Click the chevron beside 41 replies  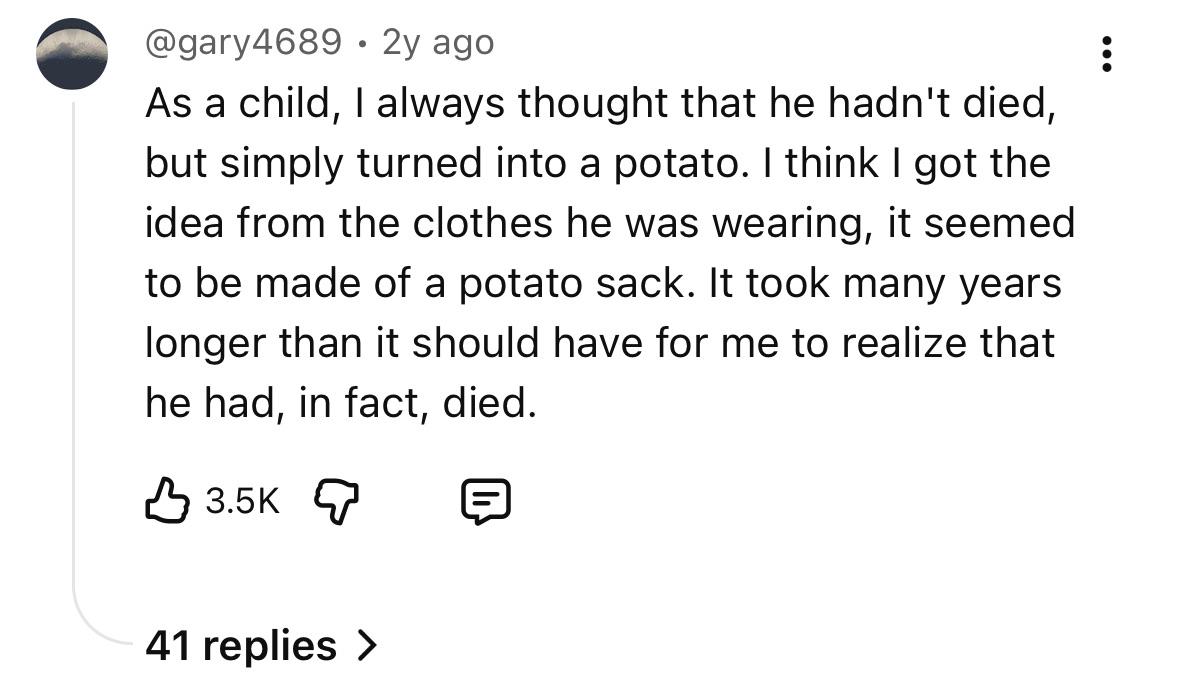tap(367, 645)
